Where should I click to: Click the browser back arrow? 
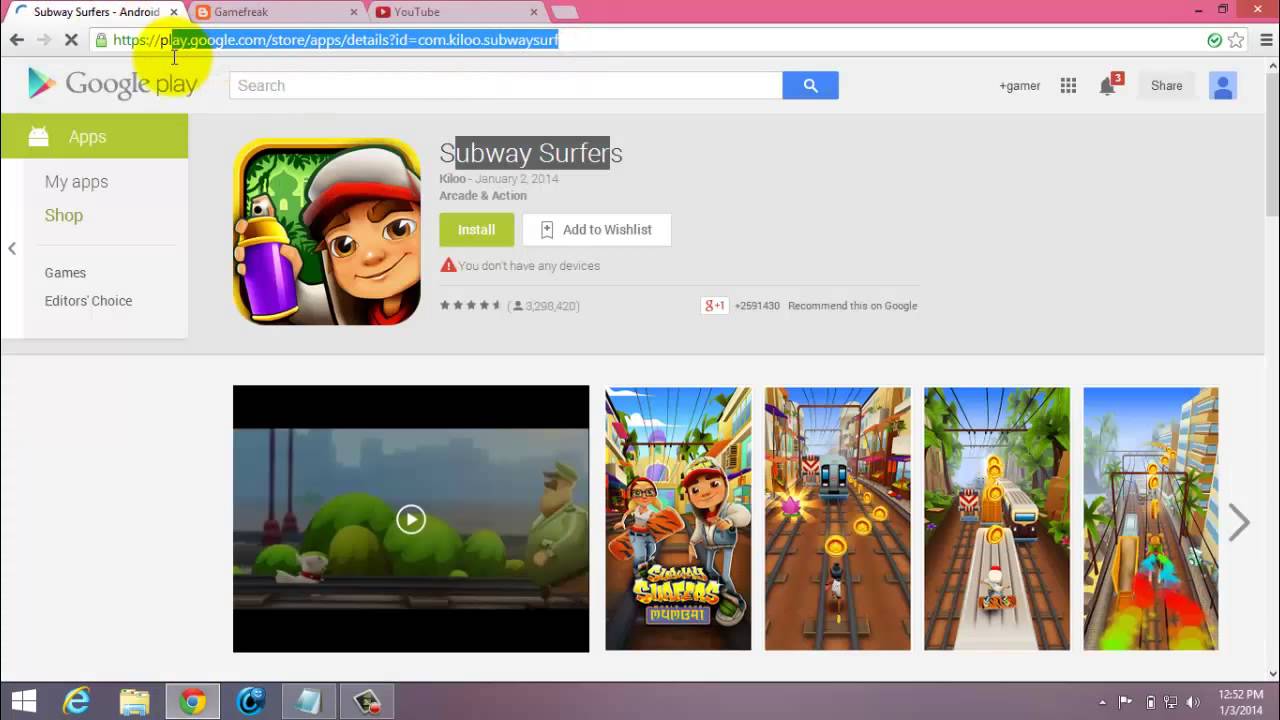pyautogui.click(x=16, y=40)
